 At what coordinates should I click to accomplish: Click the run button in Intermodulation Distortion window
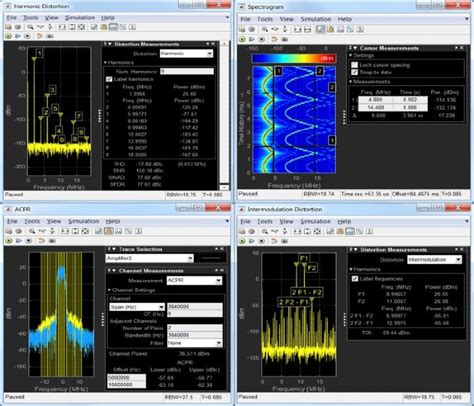[242, 240]
